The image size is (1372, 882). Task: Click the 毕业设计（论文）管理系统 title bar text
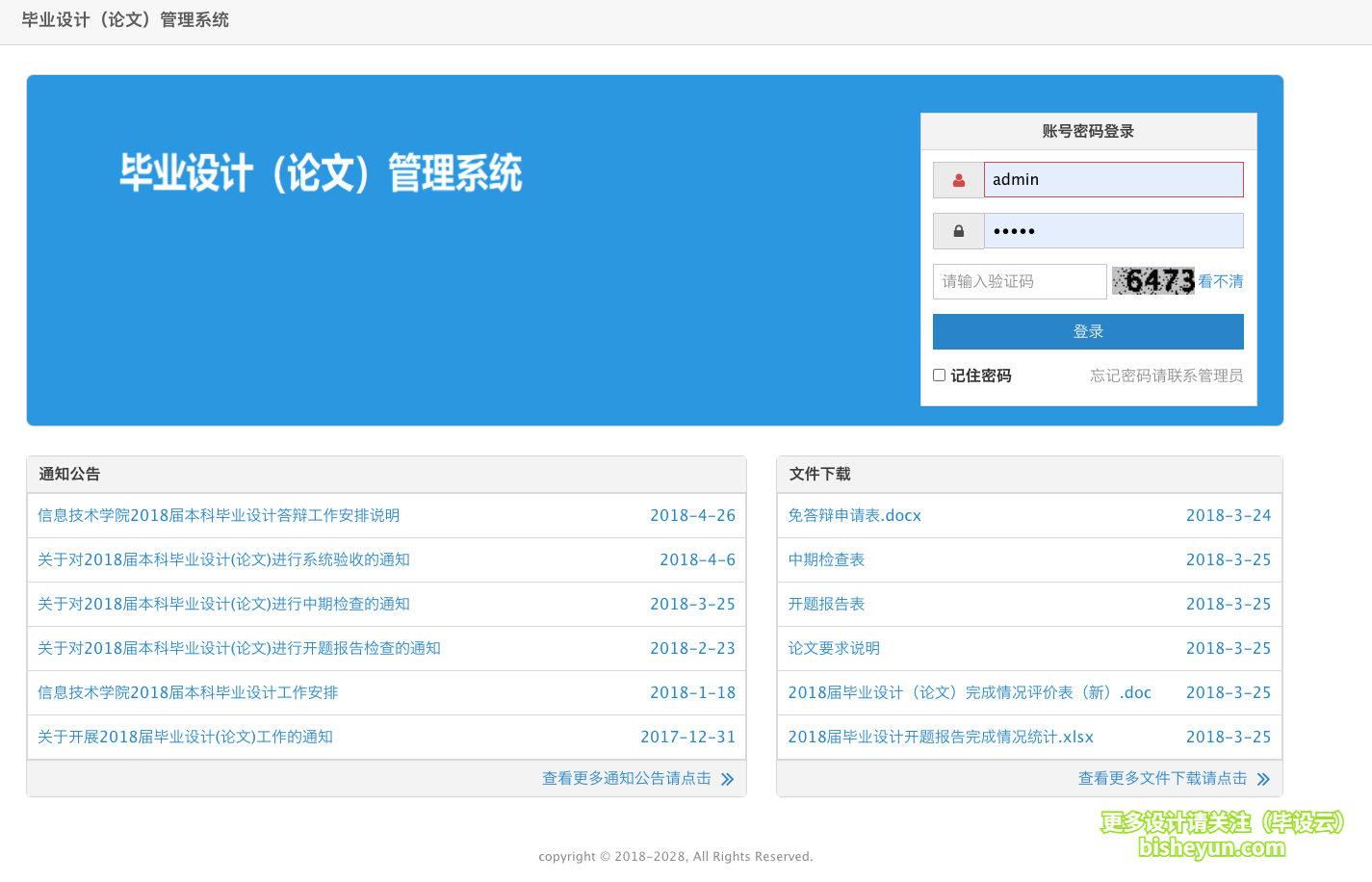click(124, 19)
